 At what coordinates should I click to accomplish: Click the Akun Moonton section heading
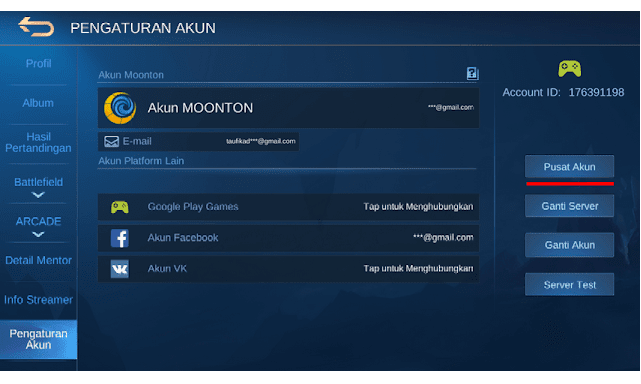click(131, 75)
